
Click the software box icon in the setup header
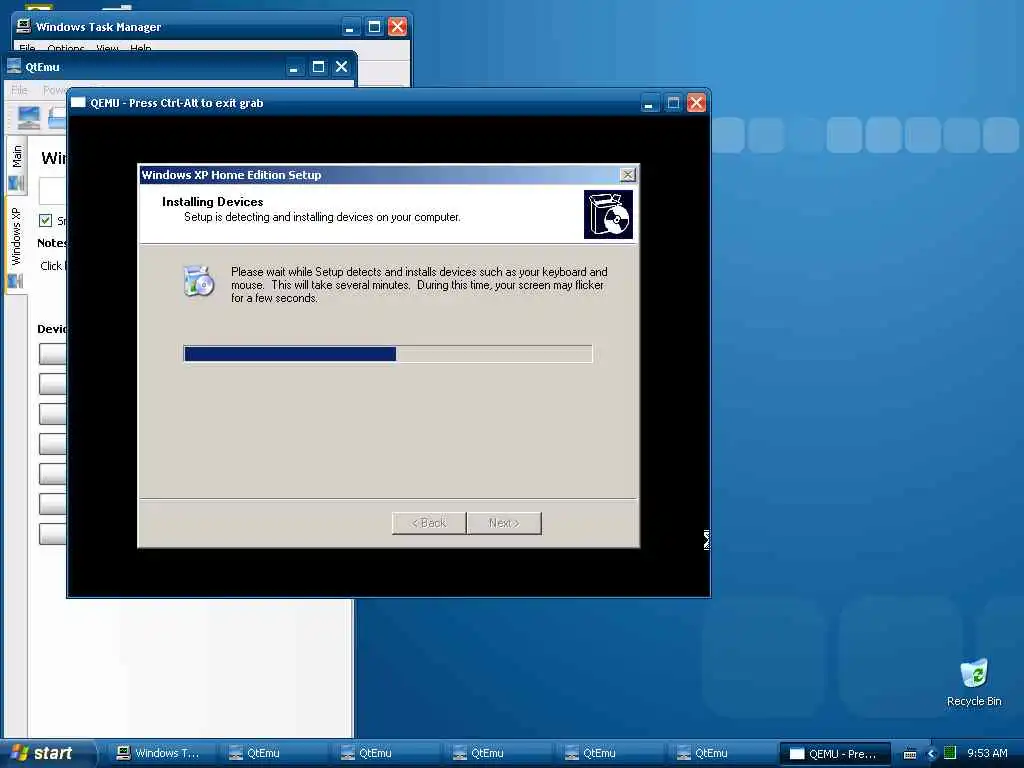pyautogui.click(x=608, y=214)
